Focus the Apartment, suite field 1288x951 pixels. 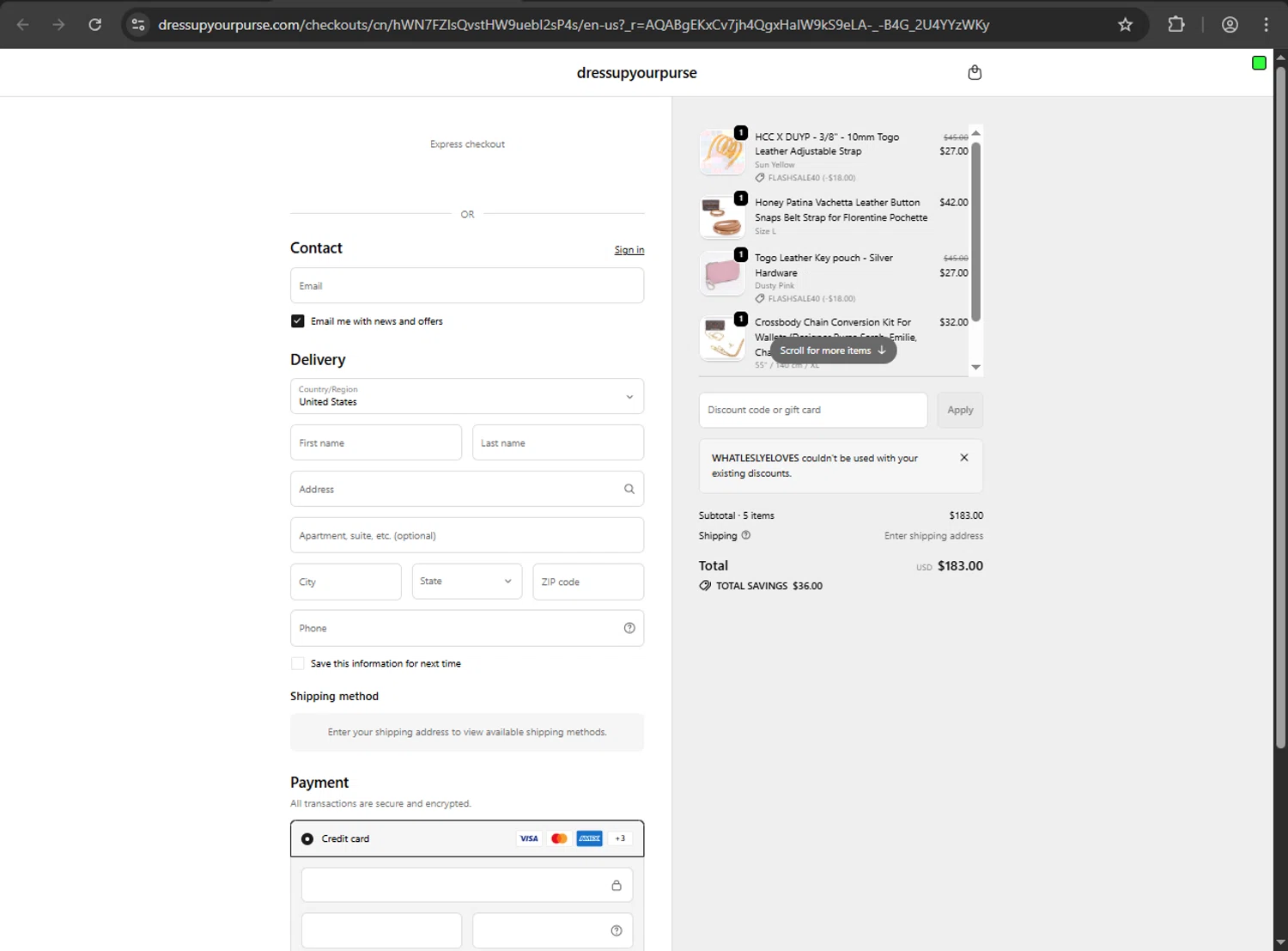[467, 535]
